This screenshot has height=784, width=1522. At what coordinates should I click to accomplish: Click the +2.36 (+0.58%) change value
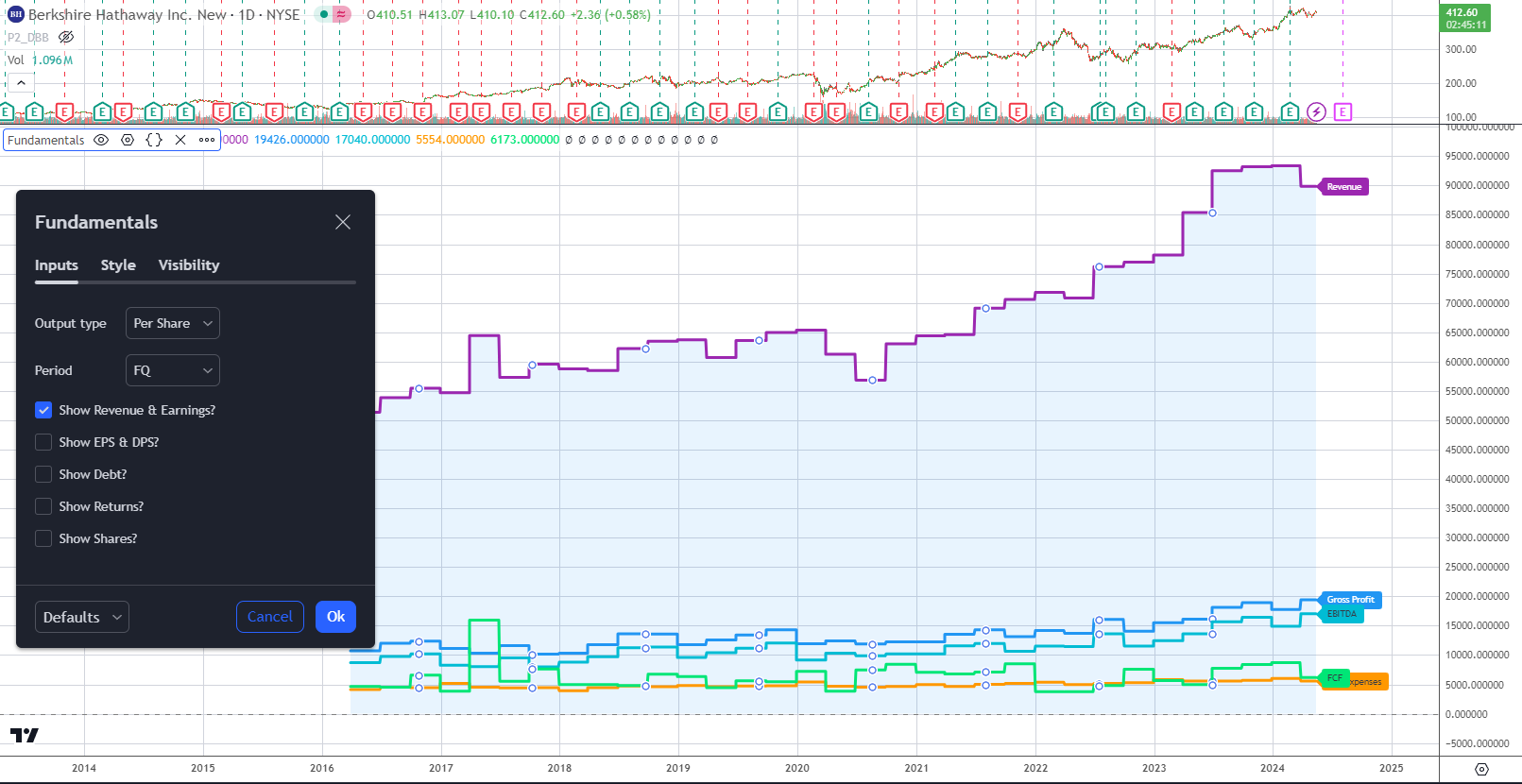click(610, 15)
